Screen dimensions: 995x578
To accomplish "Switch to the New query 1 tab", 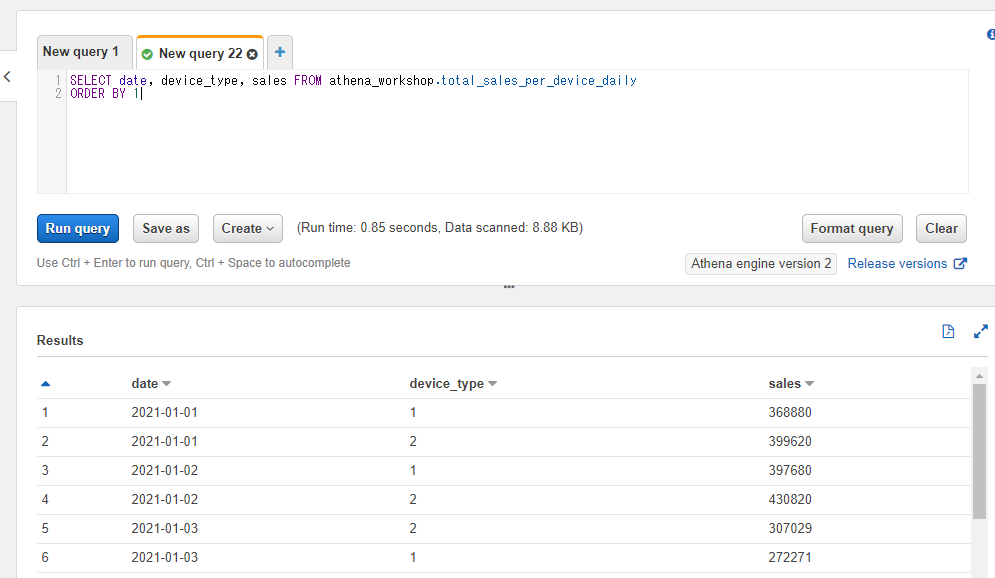I will pos(81,52).
